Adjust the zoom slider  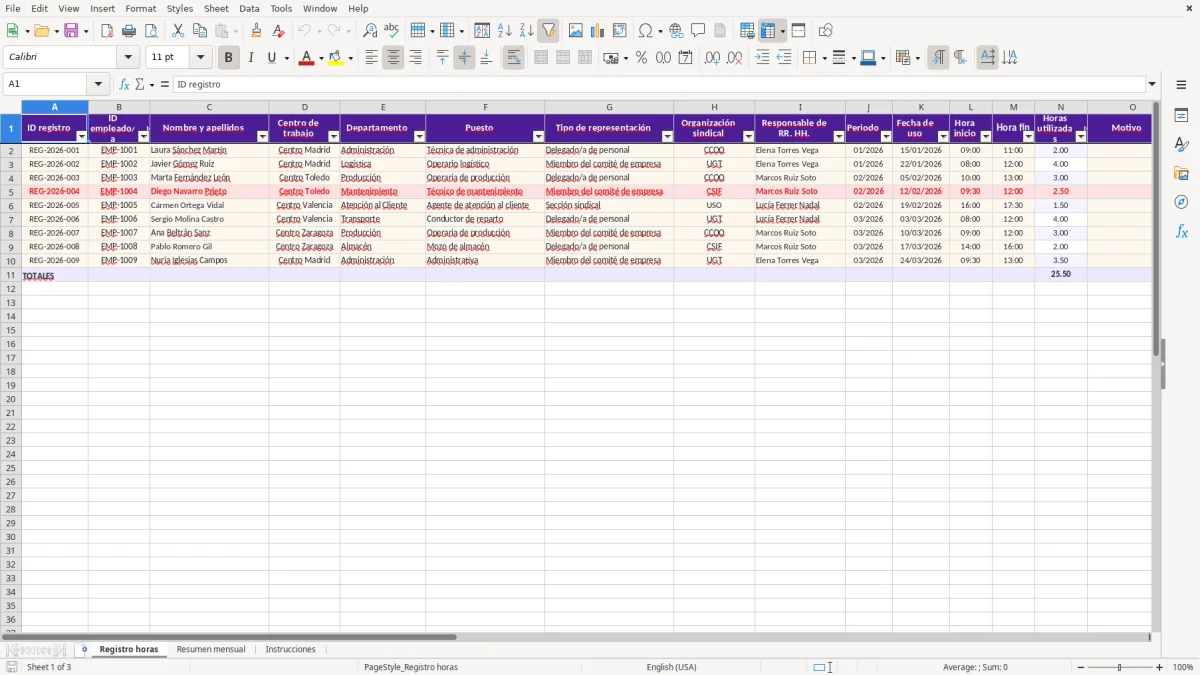[x=1120, y=667]
